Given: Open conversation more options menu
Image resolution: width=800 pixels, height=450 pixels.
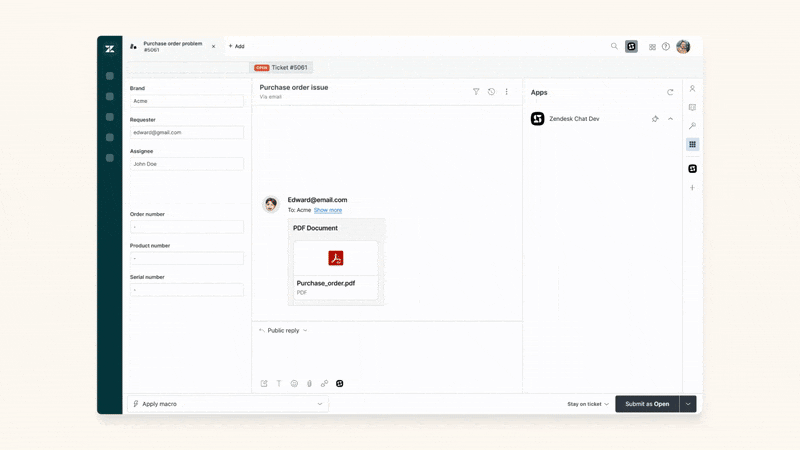Looking at the screenshot, I should click(506, 92).
